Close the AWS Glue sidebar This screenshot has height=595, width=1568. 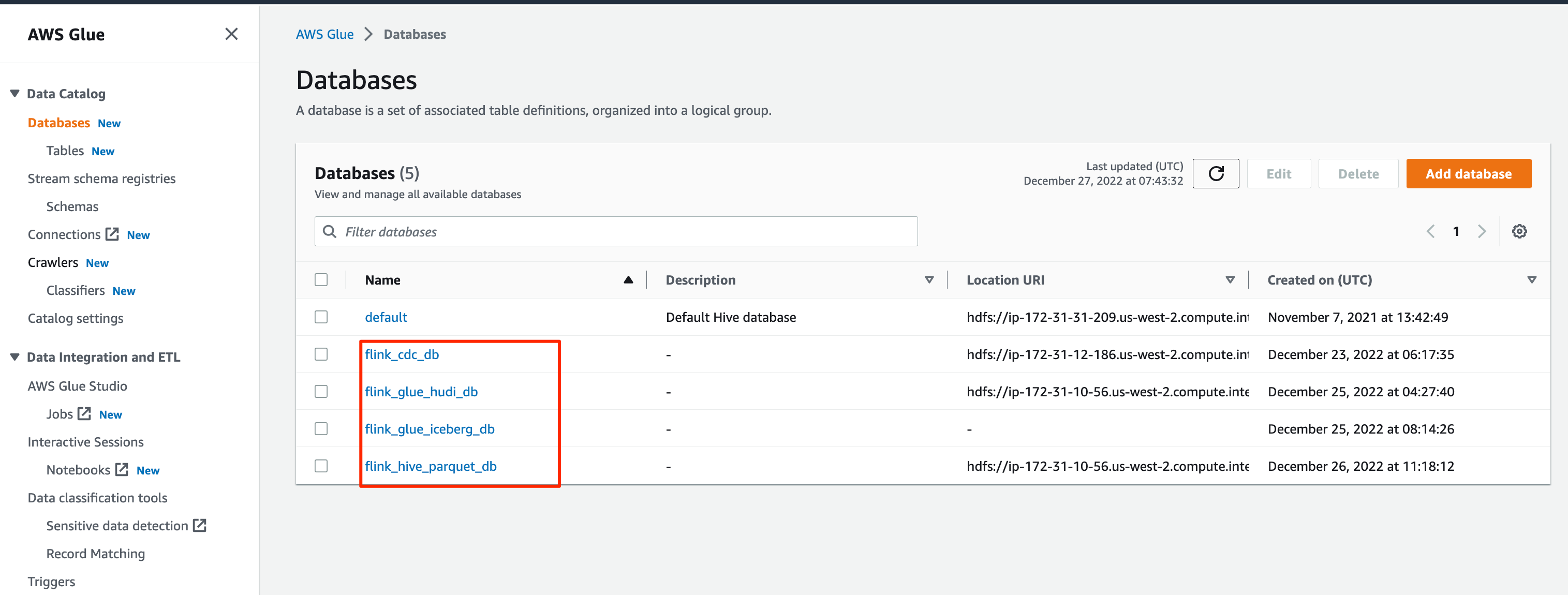click(x=231, y=34)
